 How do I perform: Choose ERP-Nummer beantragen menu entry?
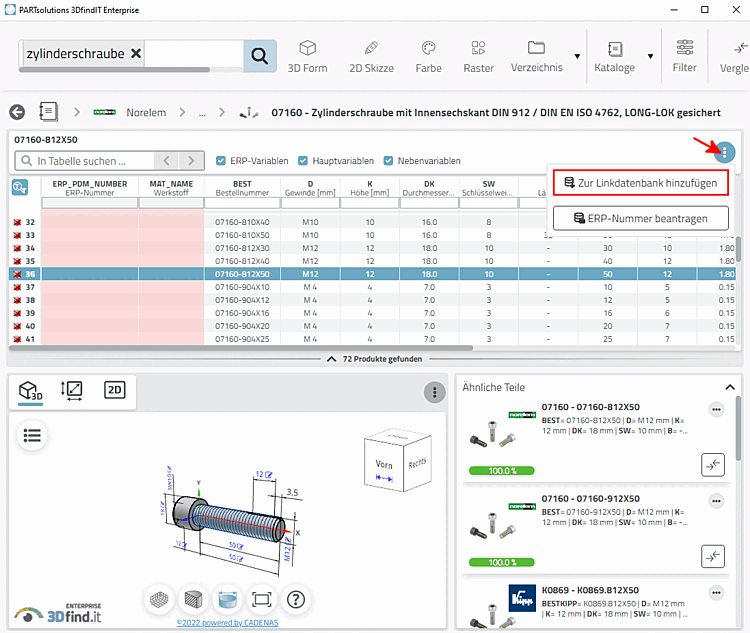640,218
